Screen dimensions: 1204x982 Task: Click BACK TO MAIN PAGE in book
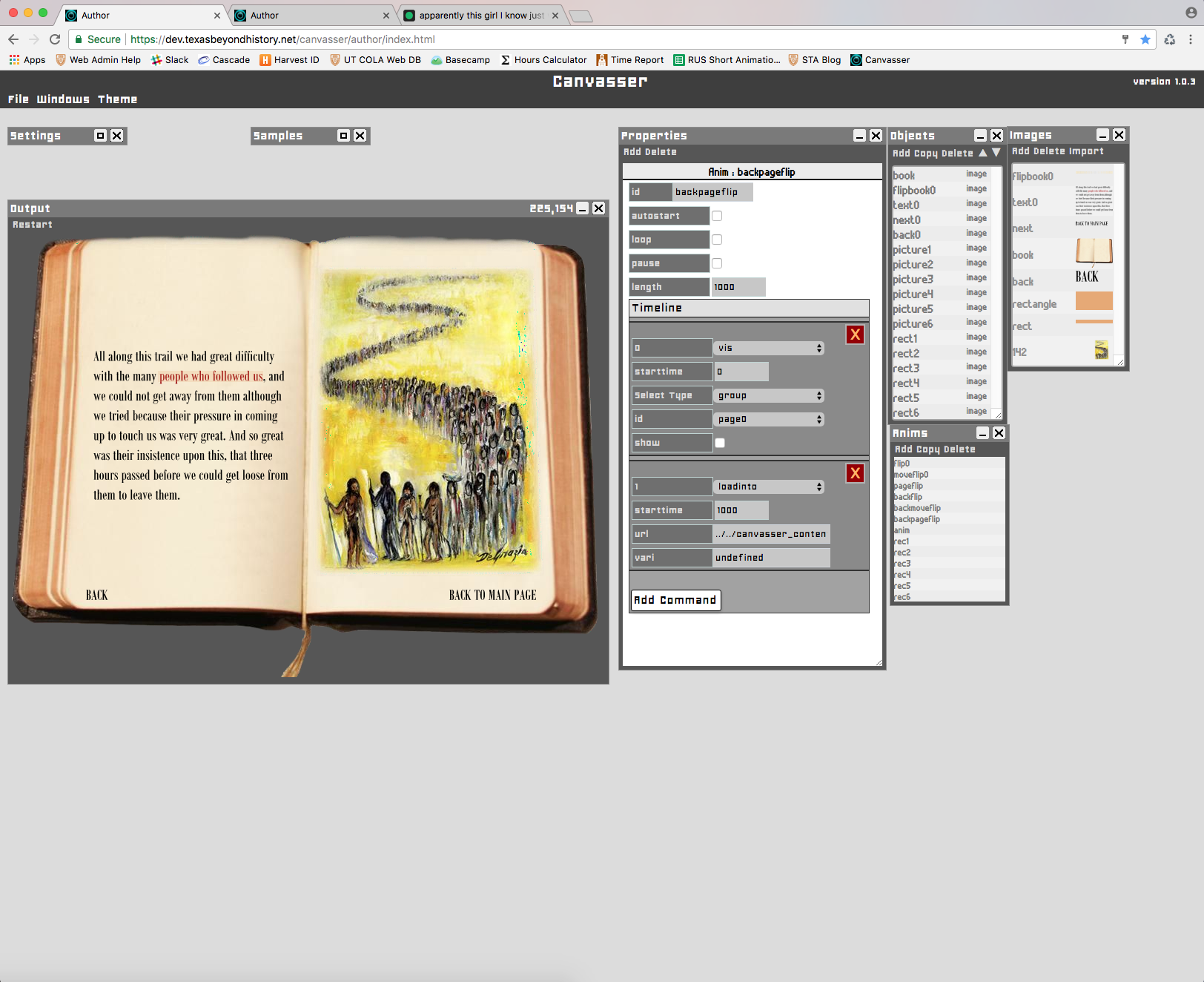tap(492, 595)
